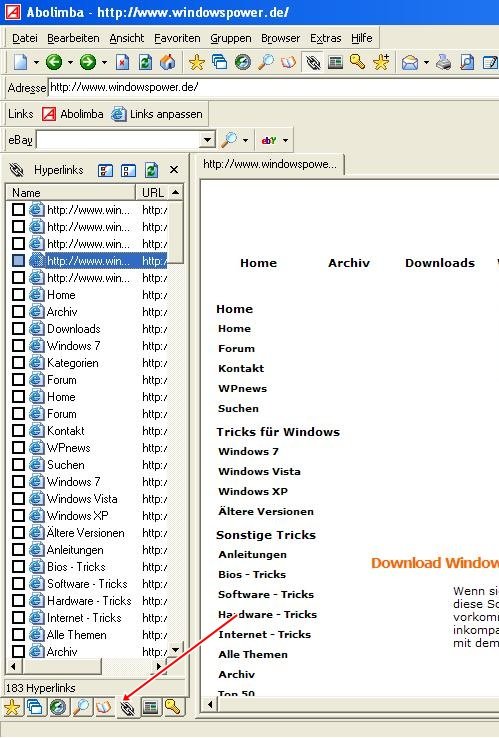Click the WPnews link in the web page sidebar
Image resolution: width=499 pixels, height=738 pixels.
[242, 388]
